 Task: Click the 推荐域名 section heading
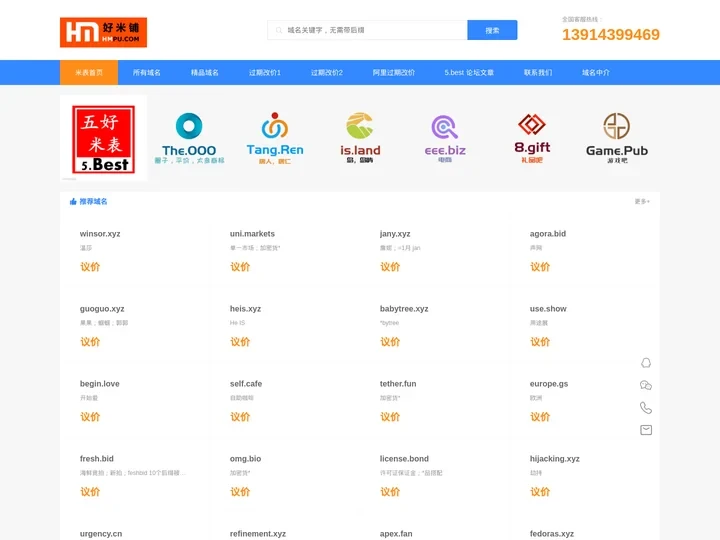point(93,201)
